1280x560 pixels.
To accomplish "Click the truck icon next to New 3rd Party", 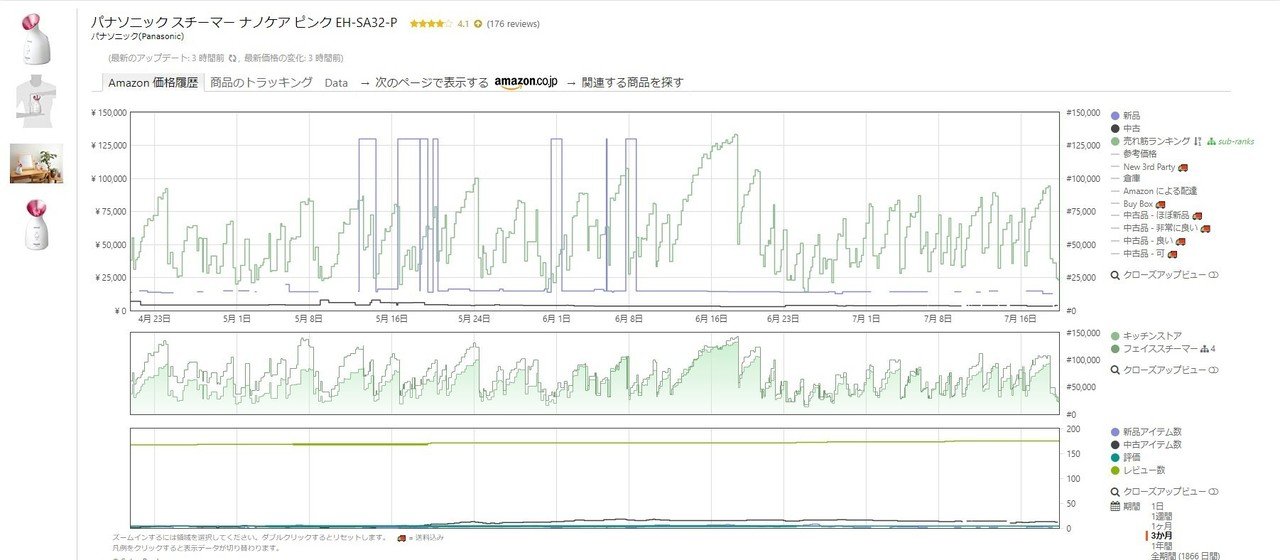I will click(1182, 166).
